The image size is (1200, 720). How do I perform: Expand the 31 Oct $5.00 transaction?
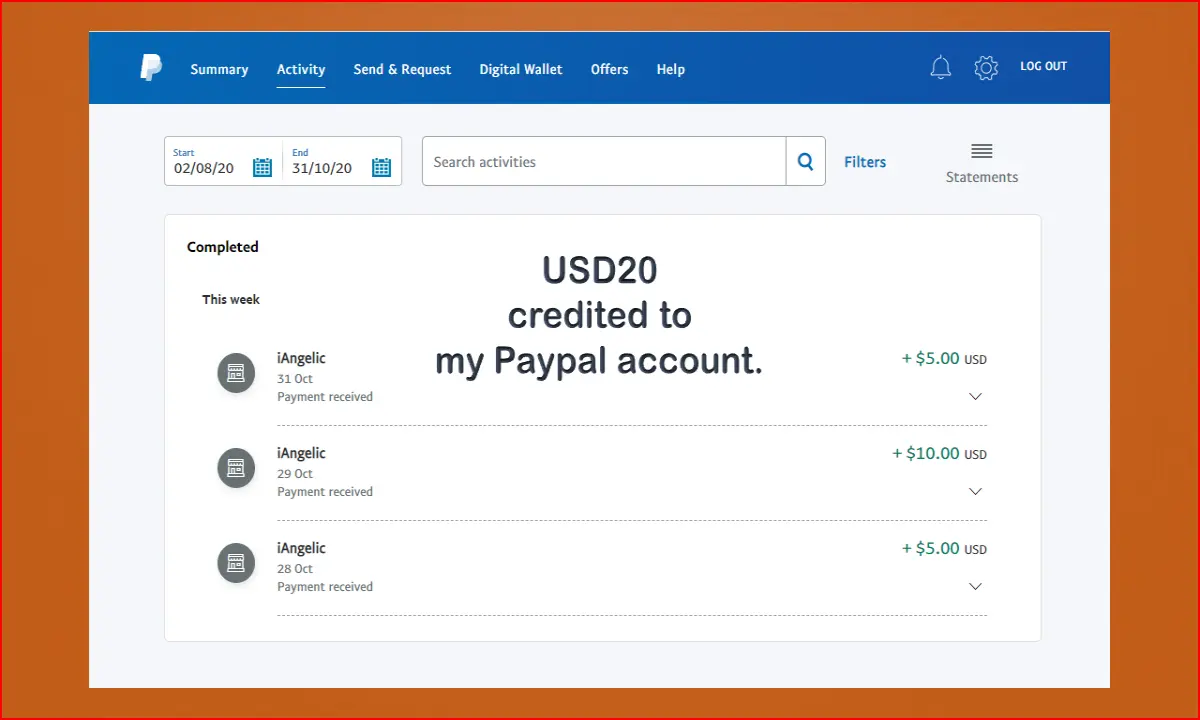click(x=976, y=396)
